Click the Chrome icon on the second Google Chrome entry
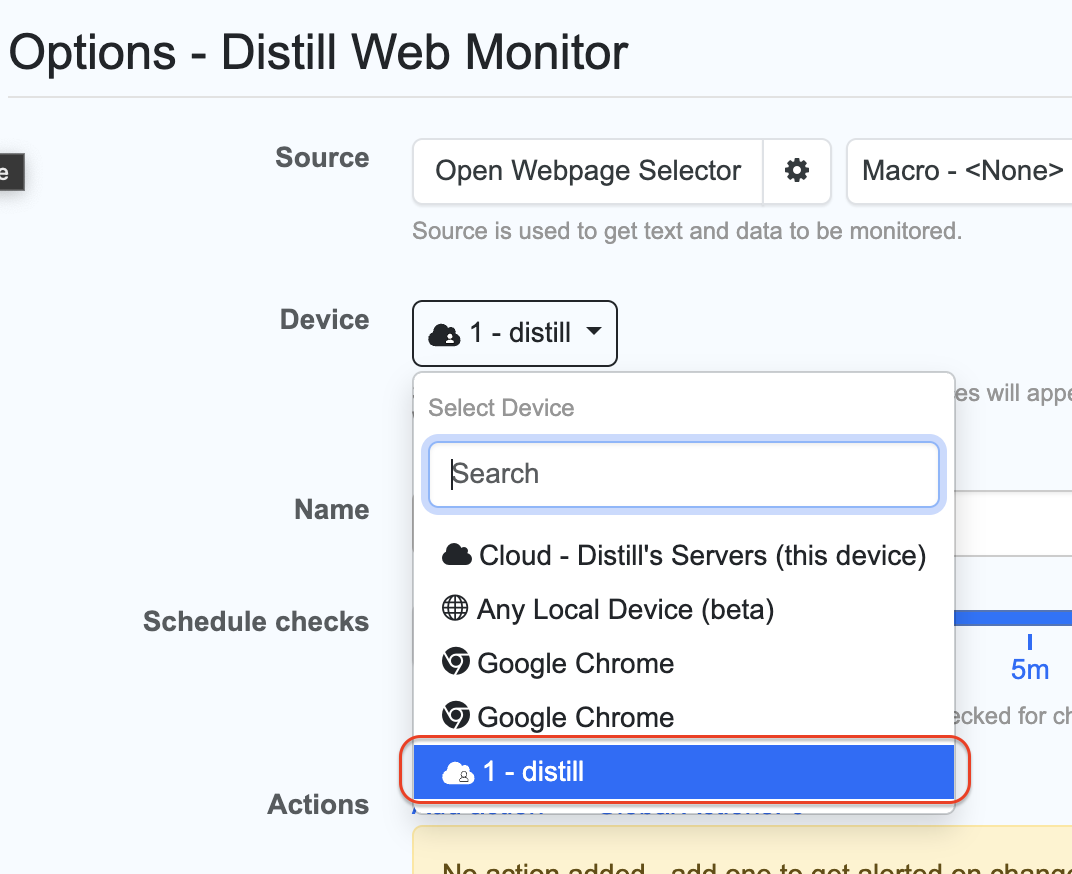 point(458,716)
